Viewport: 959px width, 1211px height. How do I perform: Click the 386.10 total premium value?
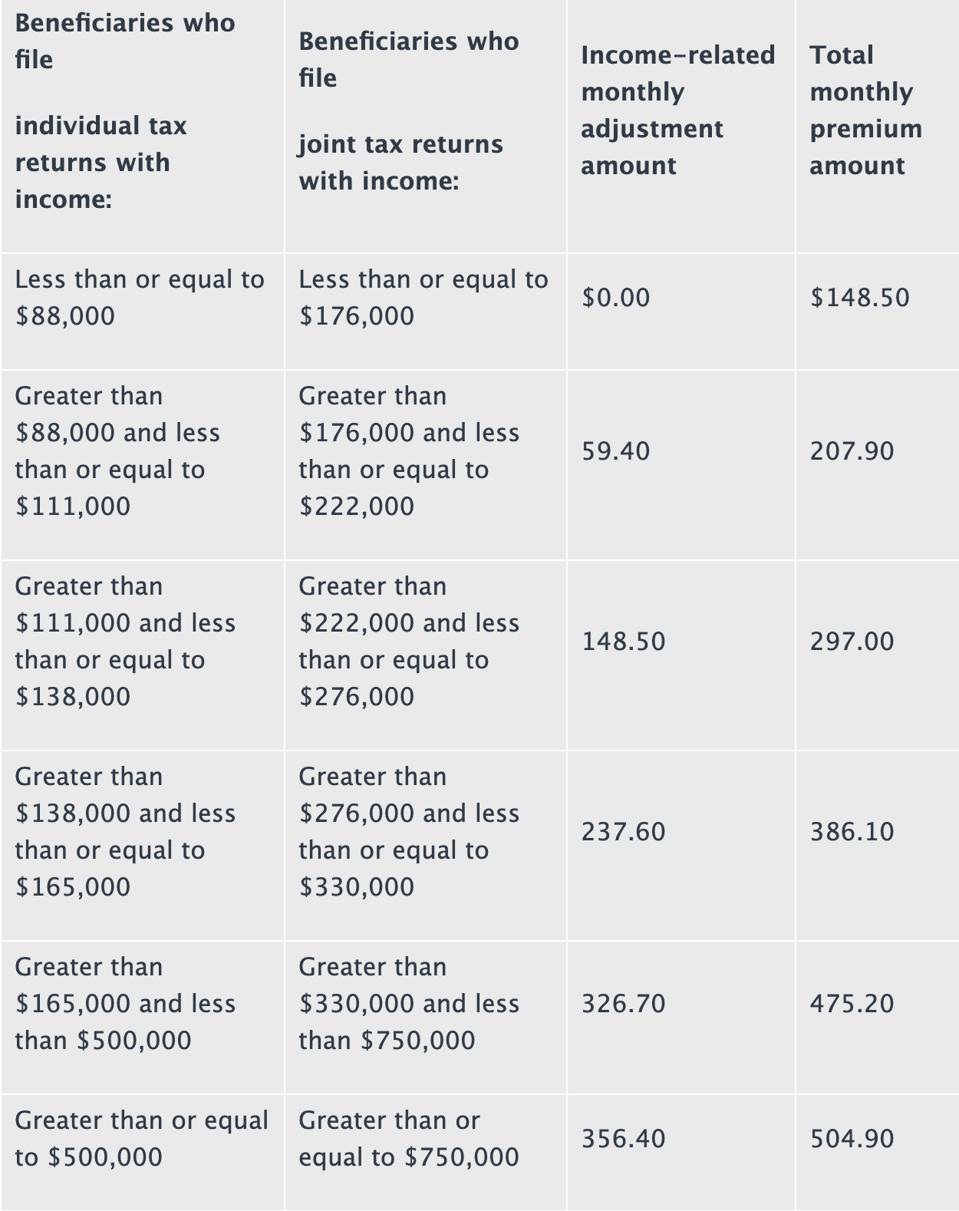(x=852, y=832)
